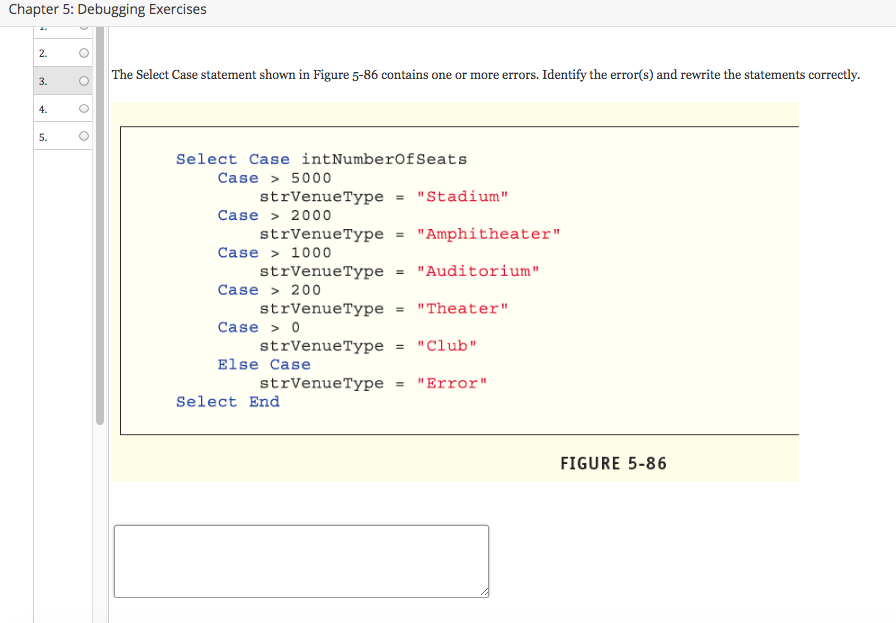Click inside the answer text box
The width and height of the screenshot is (896, 623).
[x=301, y=561]
